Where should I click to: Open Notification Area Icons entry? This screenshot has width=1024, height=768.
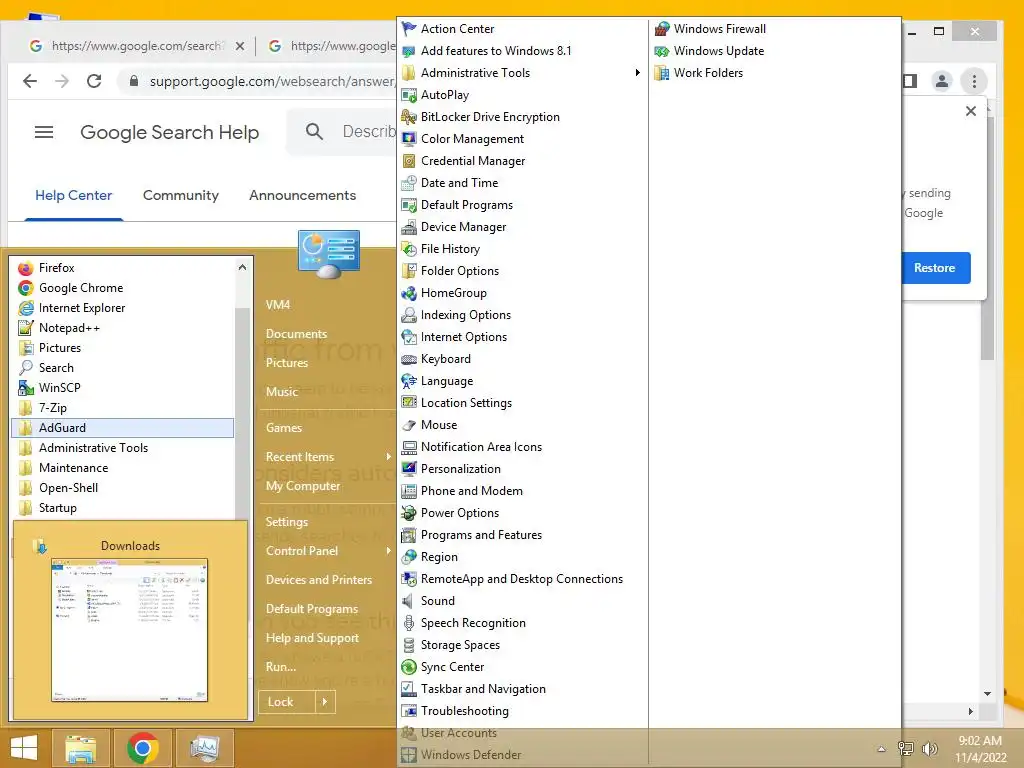coord(481,447)
